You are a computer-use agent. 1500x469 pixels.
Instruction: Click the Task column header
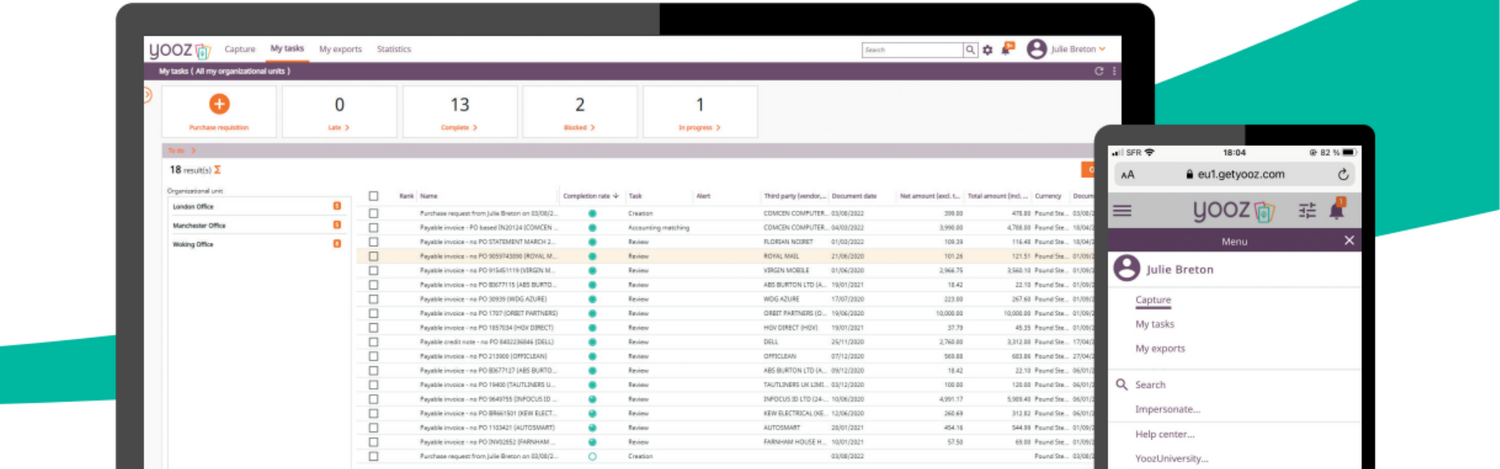(635, 196)
